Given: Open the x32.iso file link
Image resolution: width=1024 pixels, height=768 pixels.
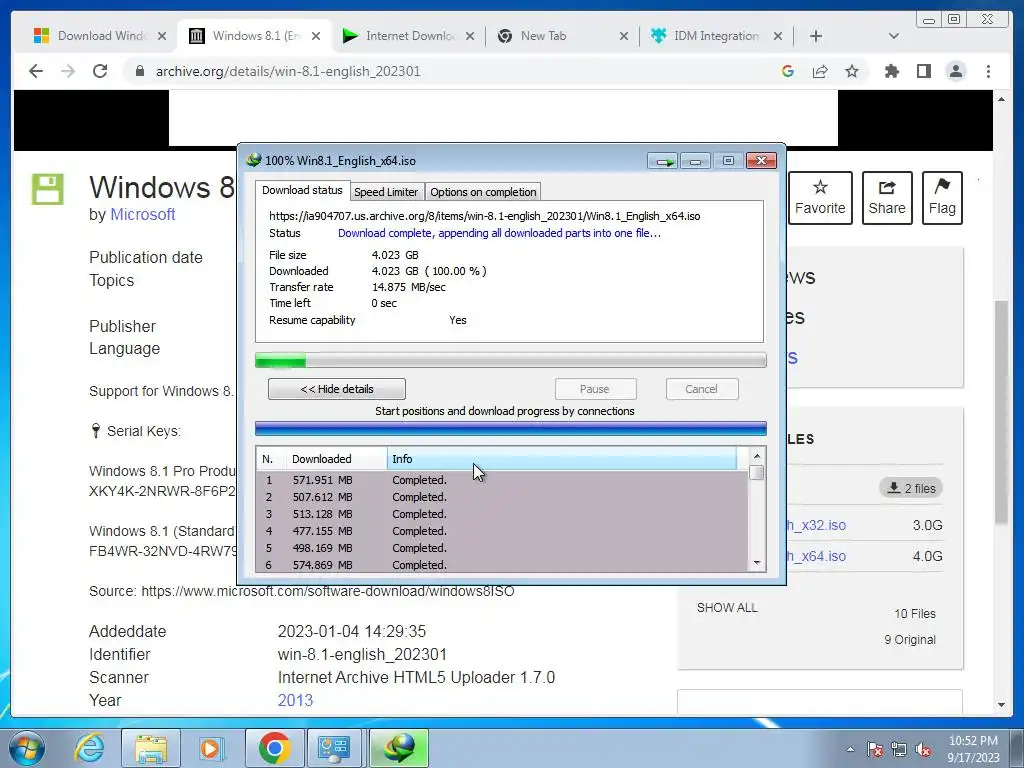Looking at the screenshot, I should tap(816, 525).
